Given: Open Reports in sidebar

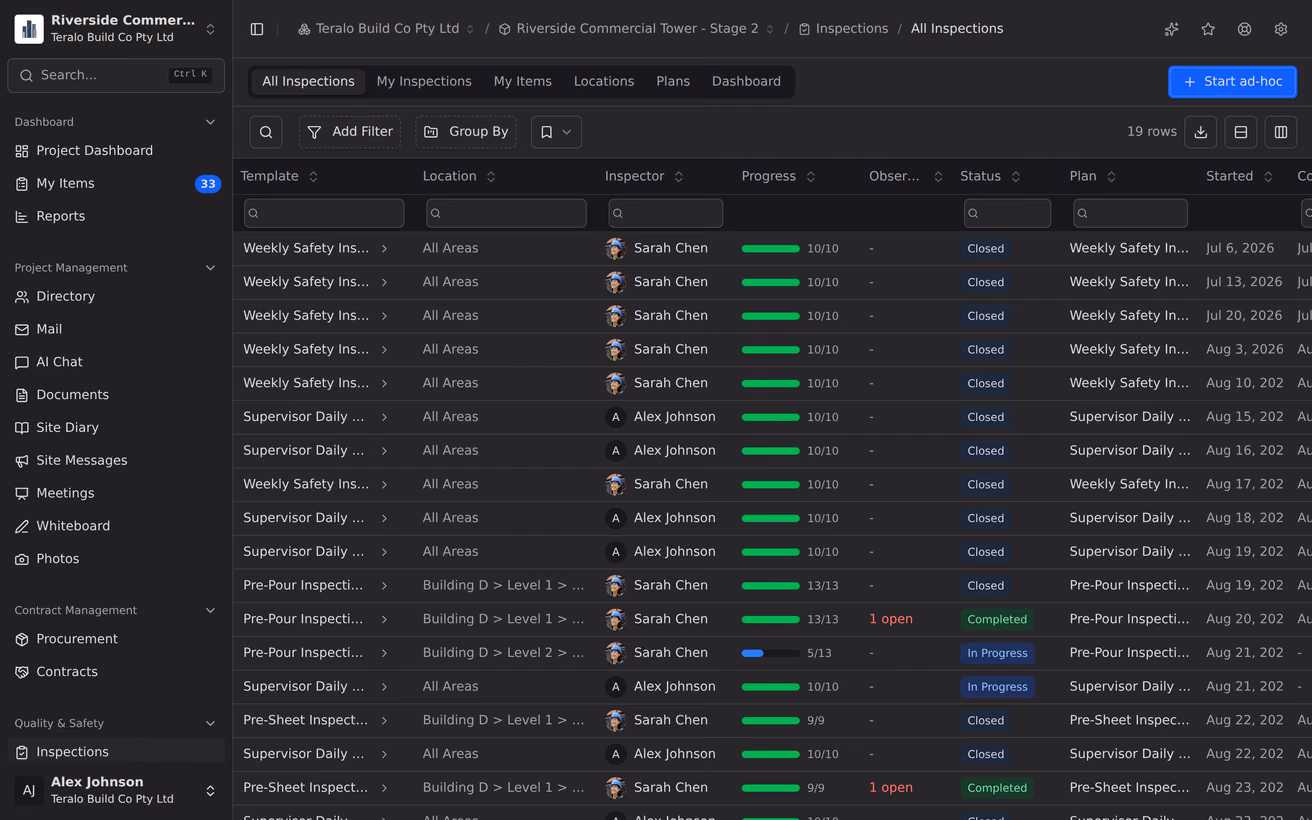Looking at the screenshot, I should click(116, 216).
